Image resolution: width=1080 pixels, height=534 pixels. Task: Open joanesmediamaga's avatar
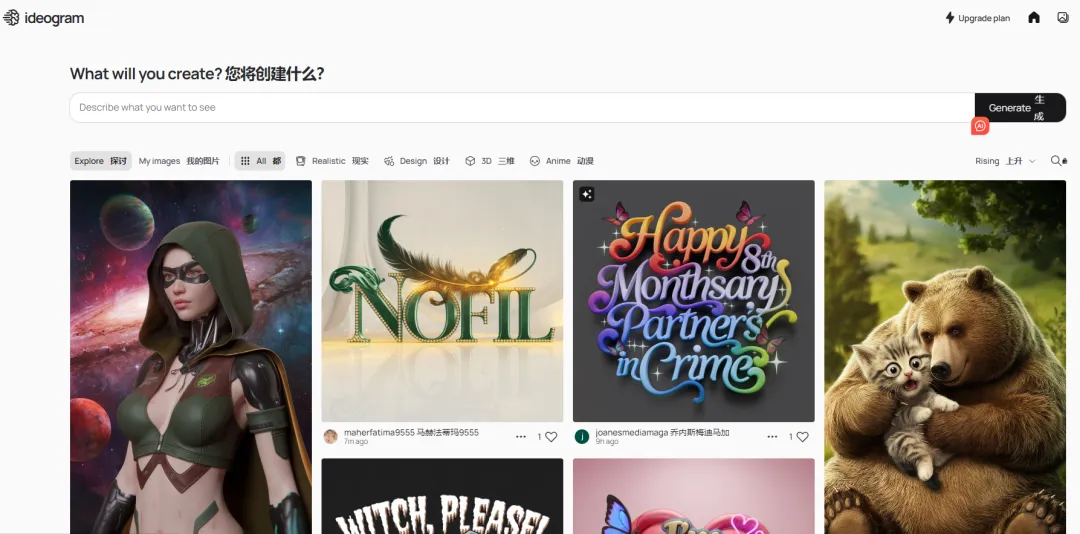pyautogui.click(x=582, y=437)
